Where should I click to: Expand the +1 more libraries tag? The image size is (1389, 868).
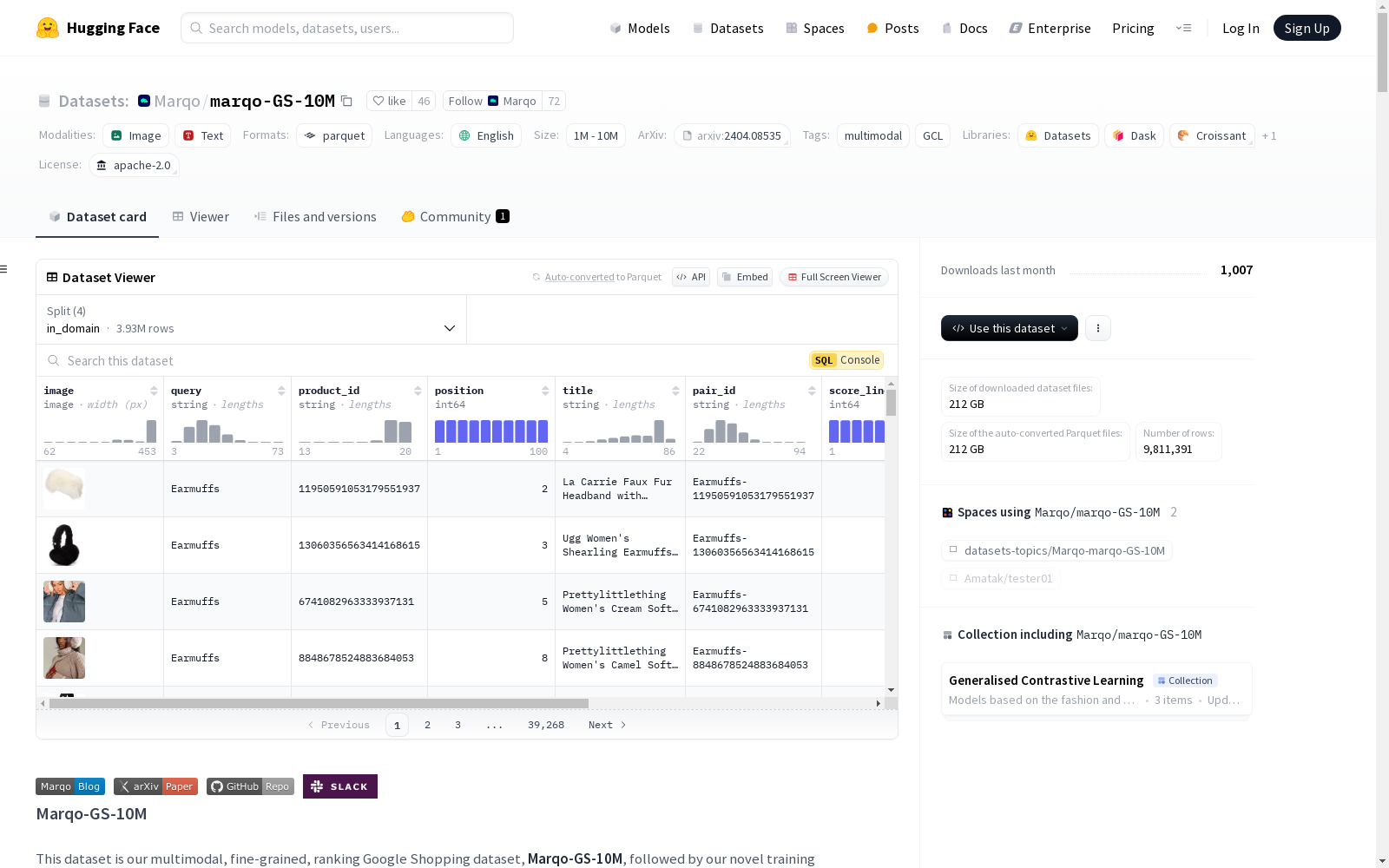pyautogui.click(x=1269, y=135)
